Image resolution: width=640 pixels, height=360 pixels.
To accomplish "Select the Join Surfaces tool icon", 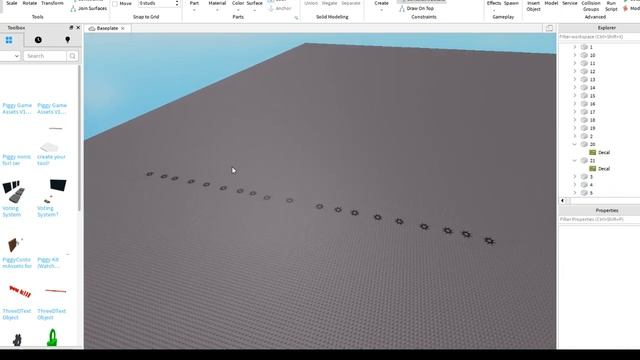I will tap(73, 9).
